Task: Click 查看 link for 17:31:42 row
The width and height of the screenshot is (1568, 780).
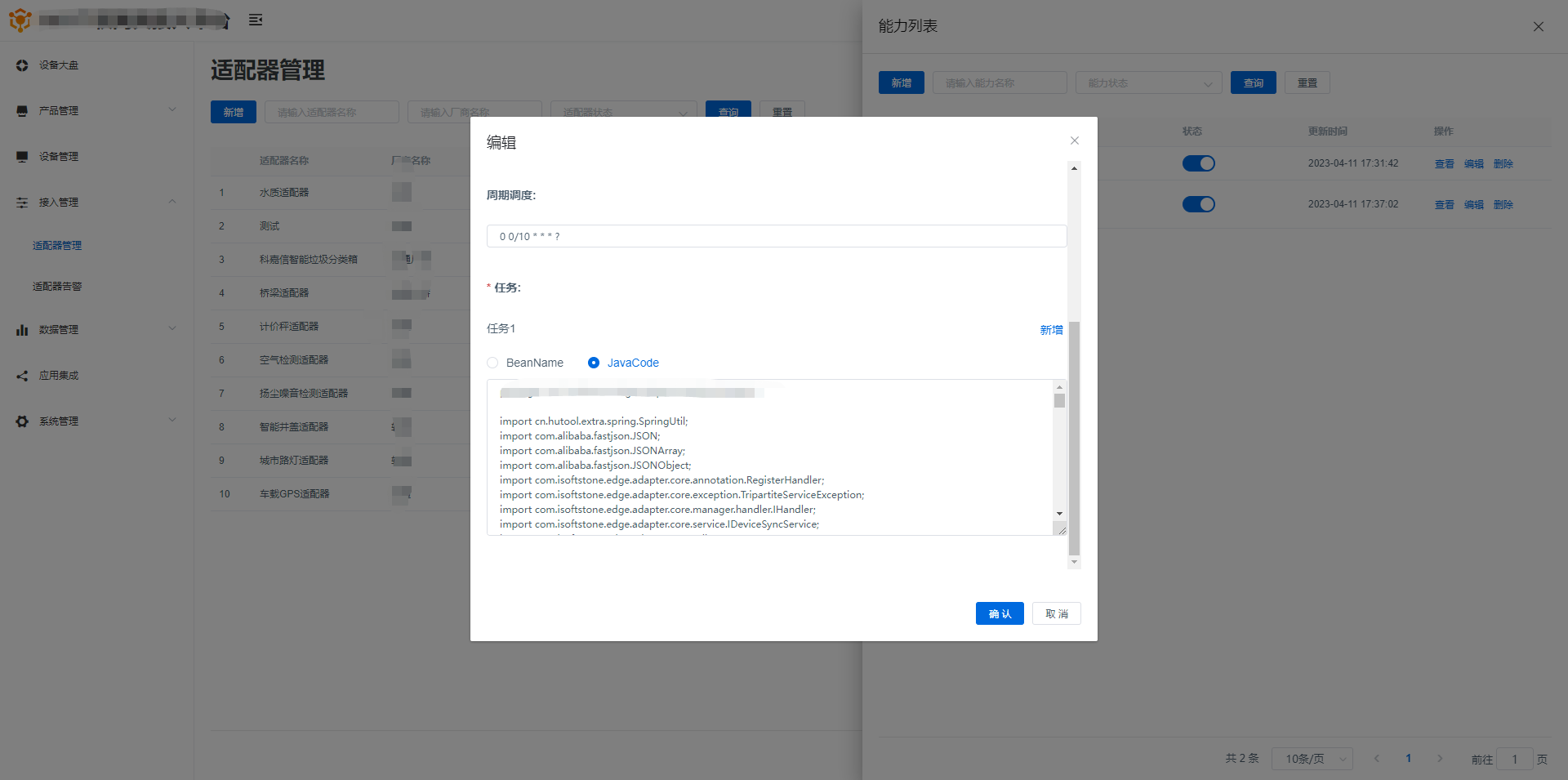Action: click(1445, 163)
